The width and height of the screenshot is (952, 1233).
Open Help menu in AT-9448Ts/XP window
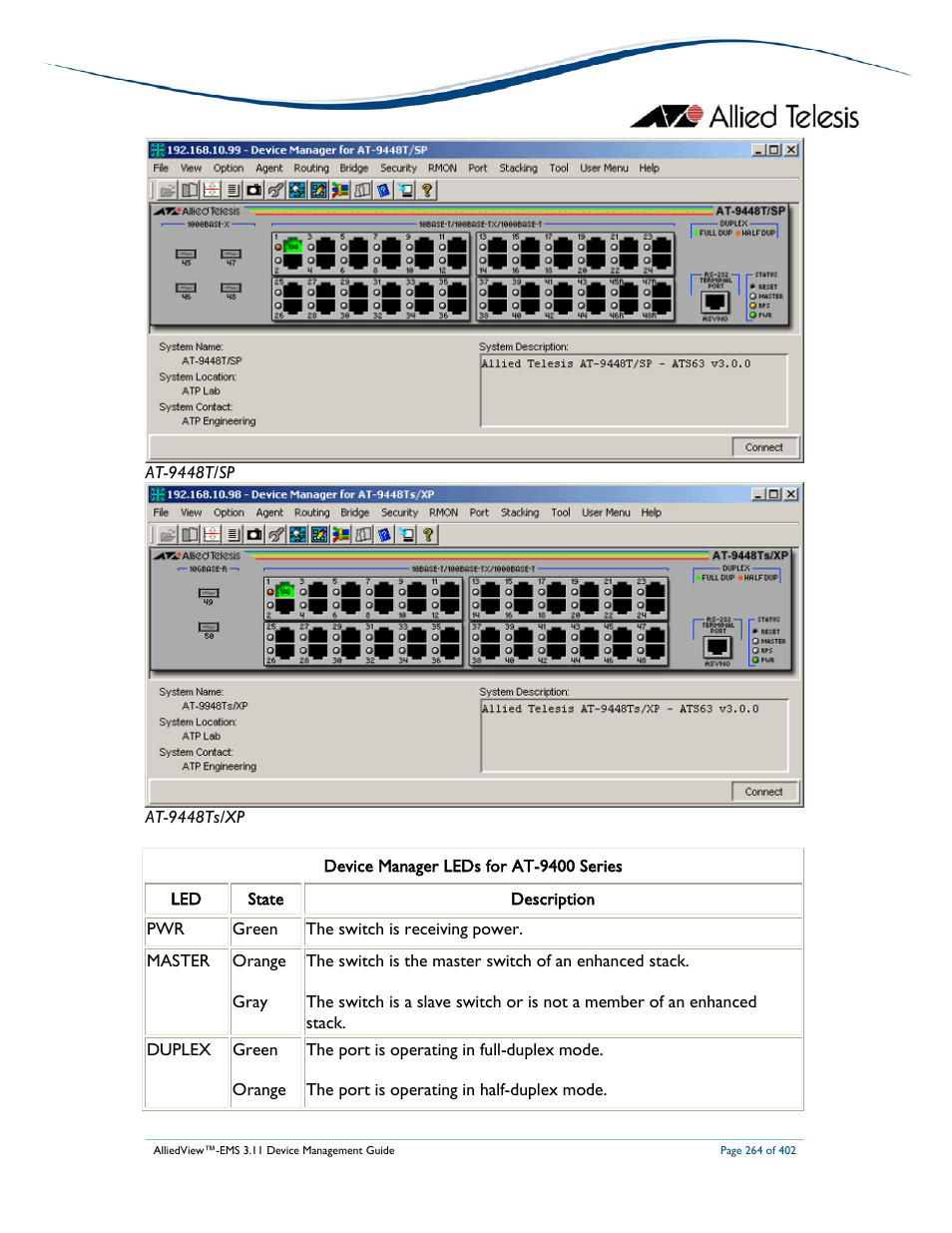point(651,512)
